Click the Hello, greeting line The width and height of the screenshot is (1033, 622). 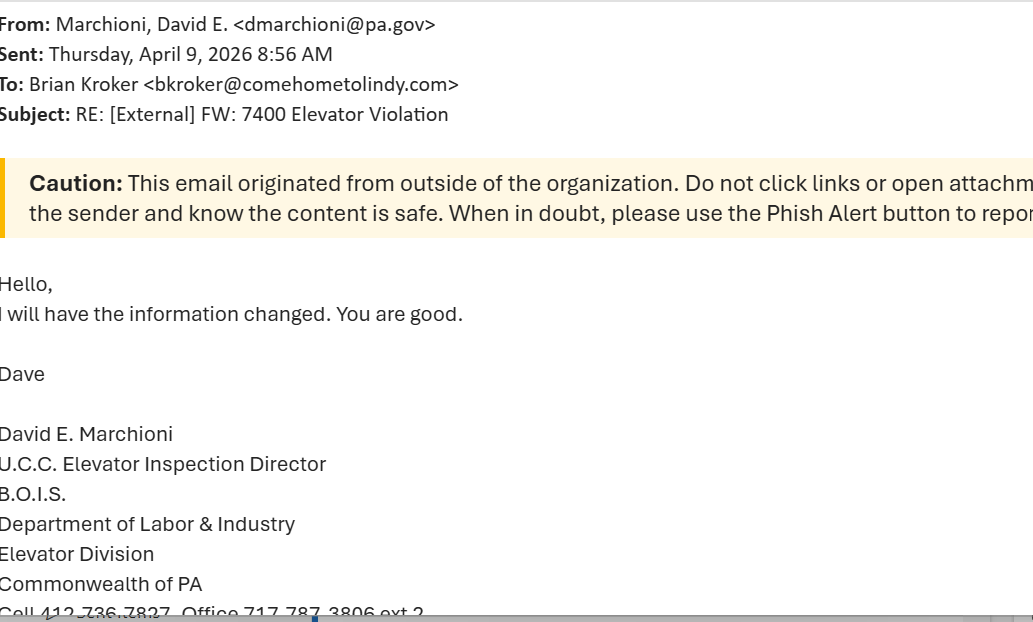point(26,285)
